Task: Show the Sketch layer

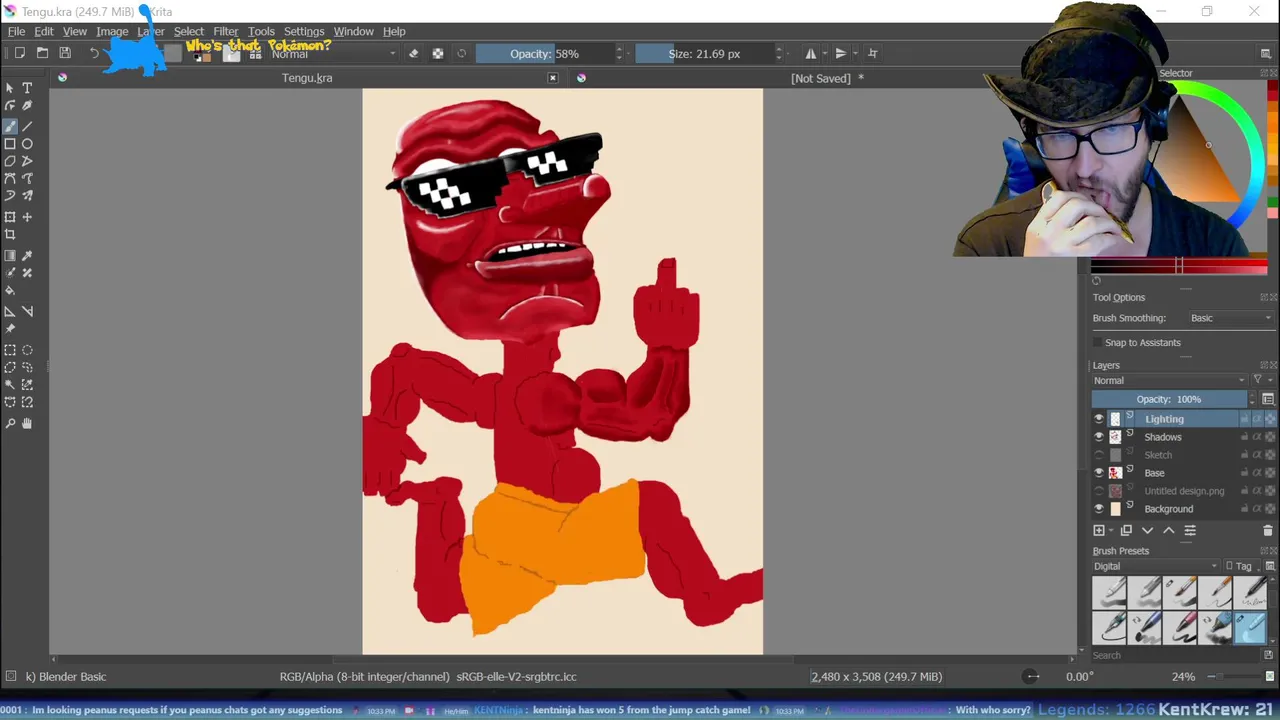Action: click(1099, 455)
